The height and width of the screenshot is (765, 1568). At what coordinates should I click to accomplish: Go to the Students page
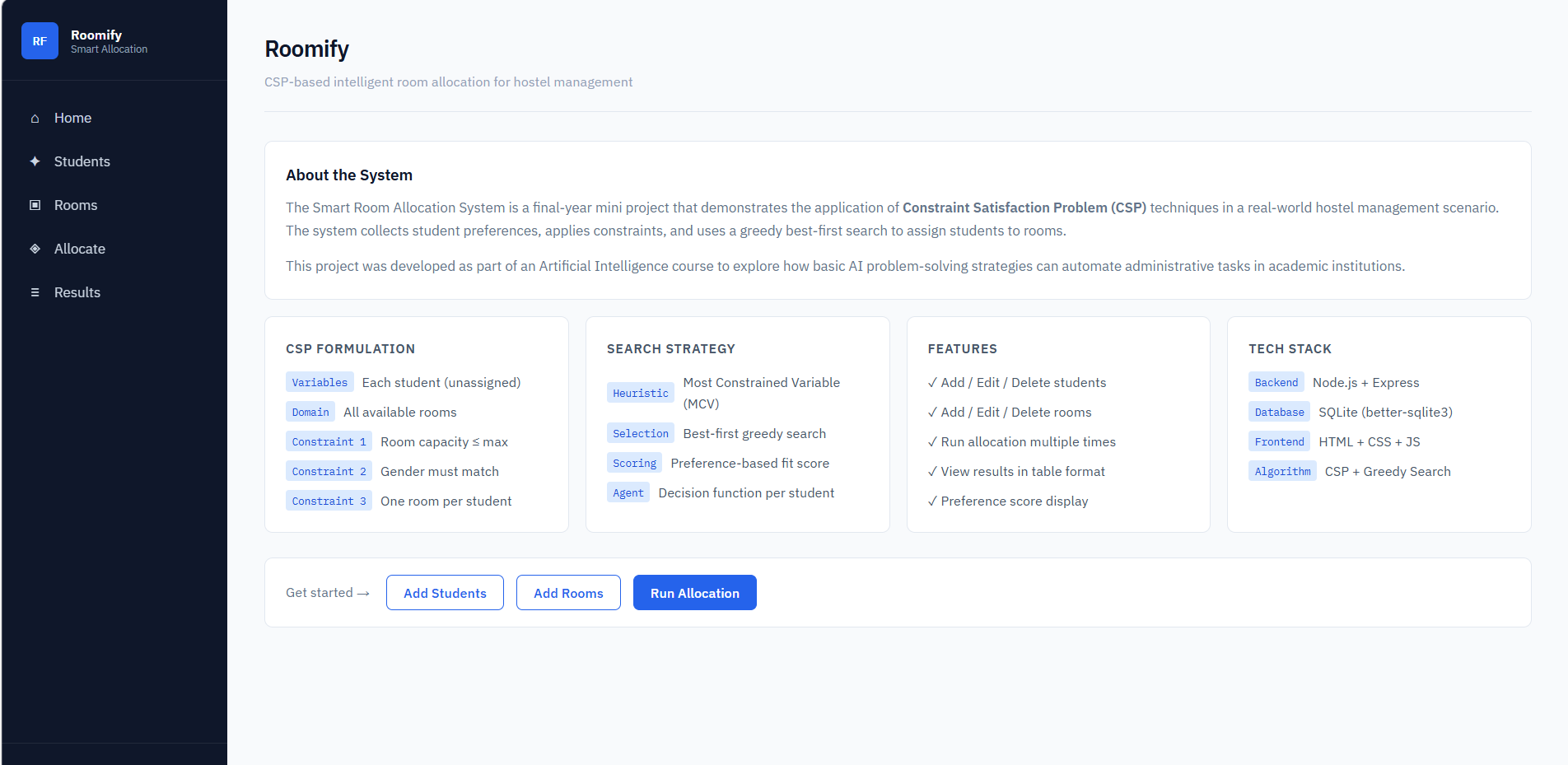[x=82, y=161]
